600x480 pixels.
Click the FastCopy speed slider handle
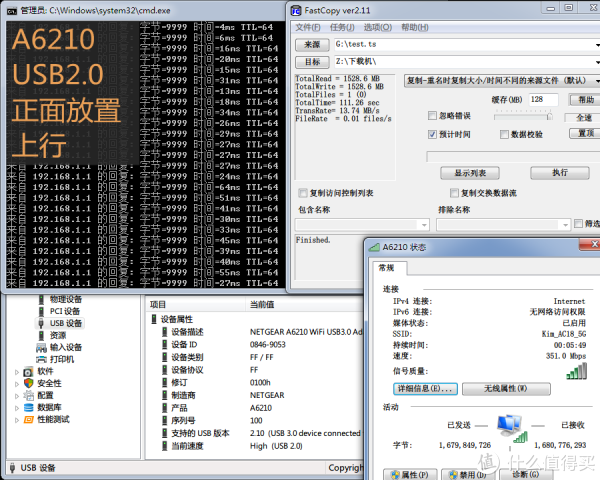(549, 116)
